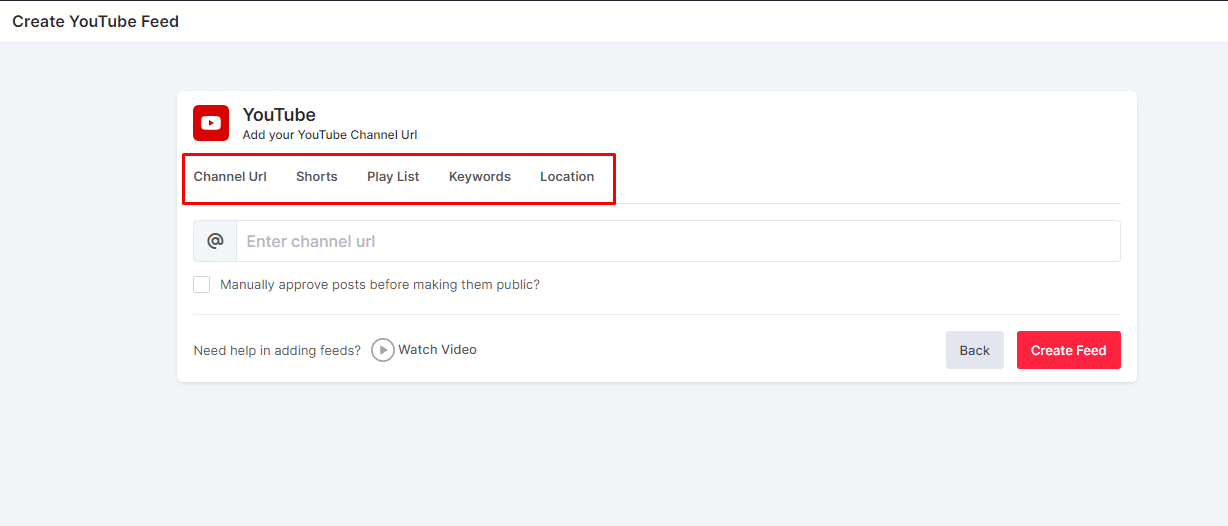This screenshot has width=1228, height=526.
Task: Click the YouTube heading text
Action: point(279,115)
